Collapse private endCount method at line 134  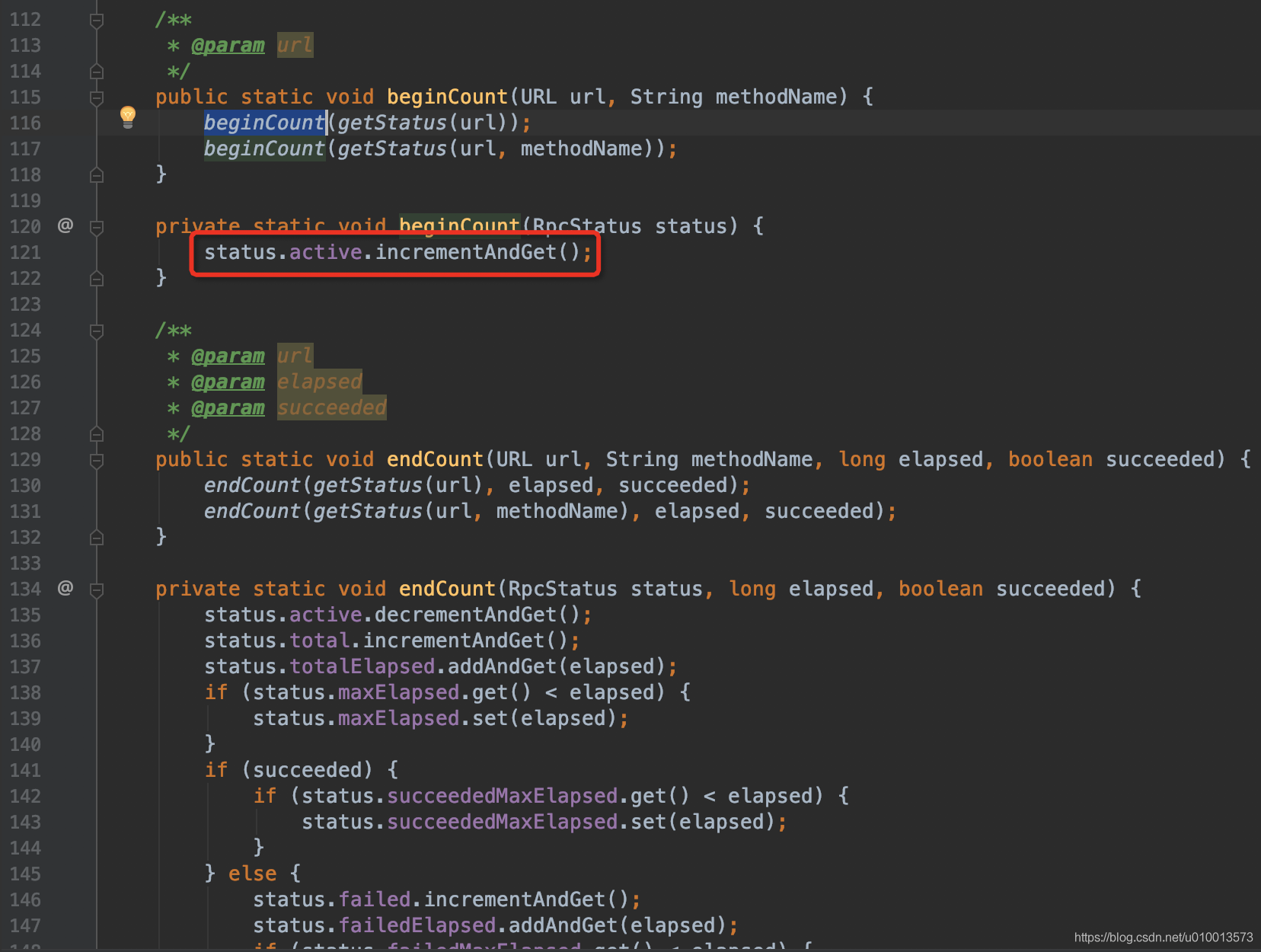pyautogui.click(x=97, y=589)
